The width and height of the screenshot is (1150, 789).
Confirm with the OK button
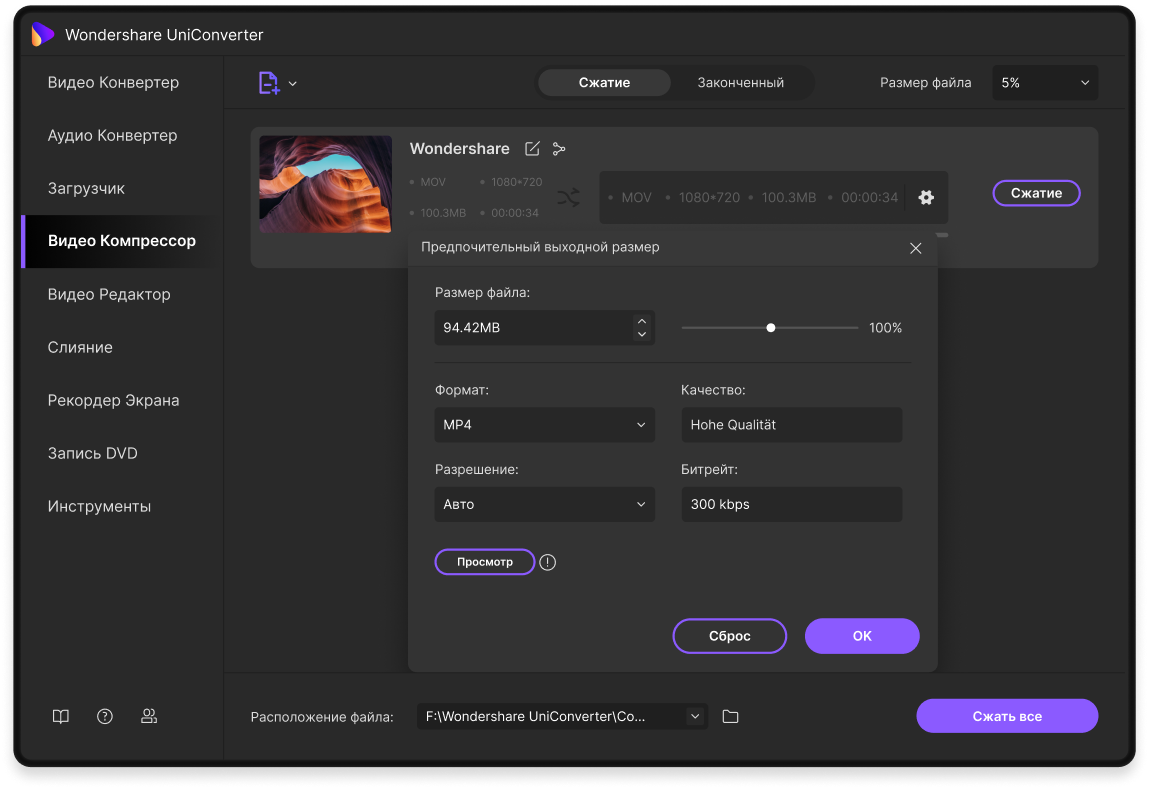pyautogui.click(x=862, y=636)
